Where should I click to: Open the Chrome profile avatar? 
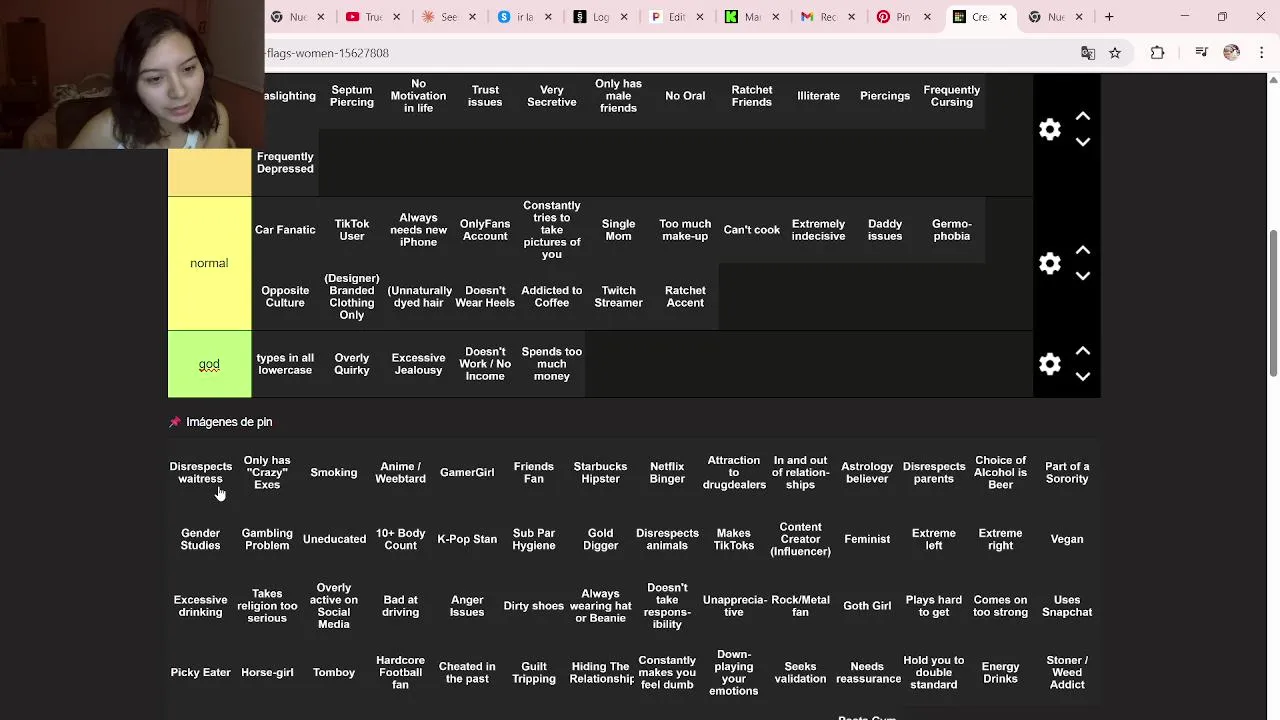click(1231, 53)
